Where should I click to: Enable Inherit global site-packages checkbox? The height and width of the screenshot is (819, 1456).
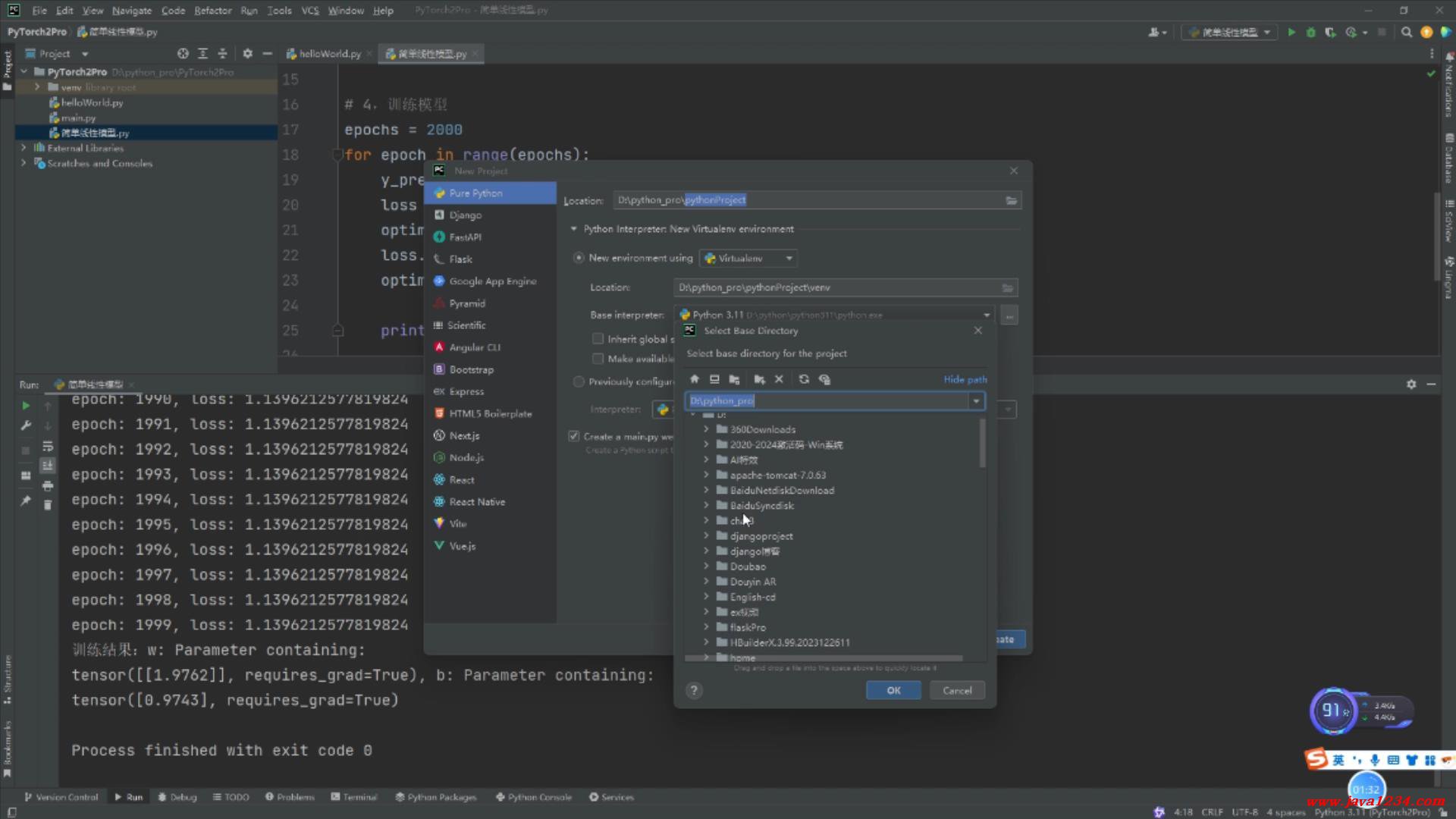click(x=598, y=339)
